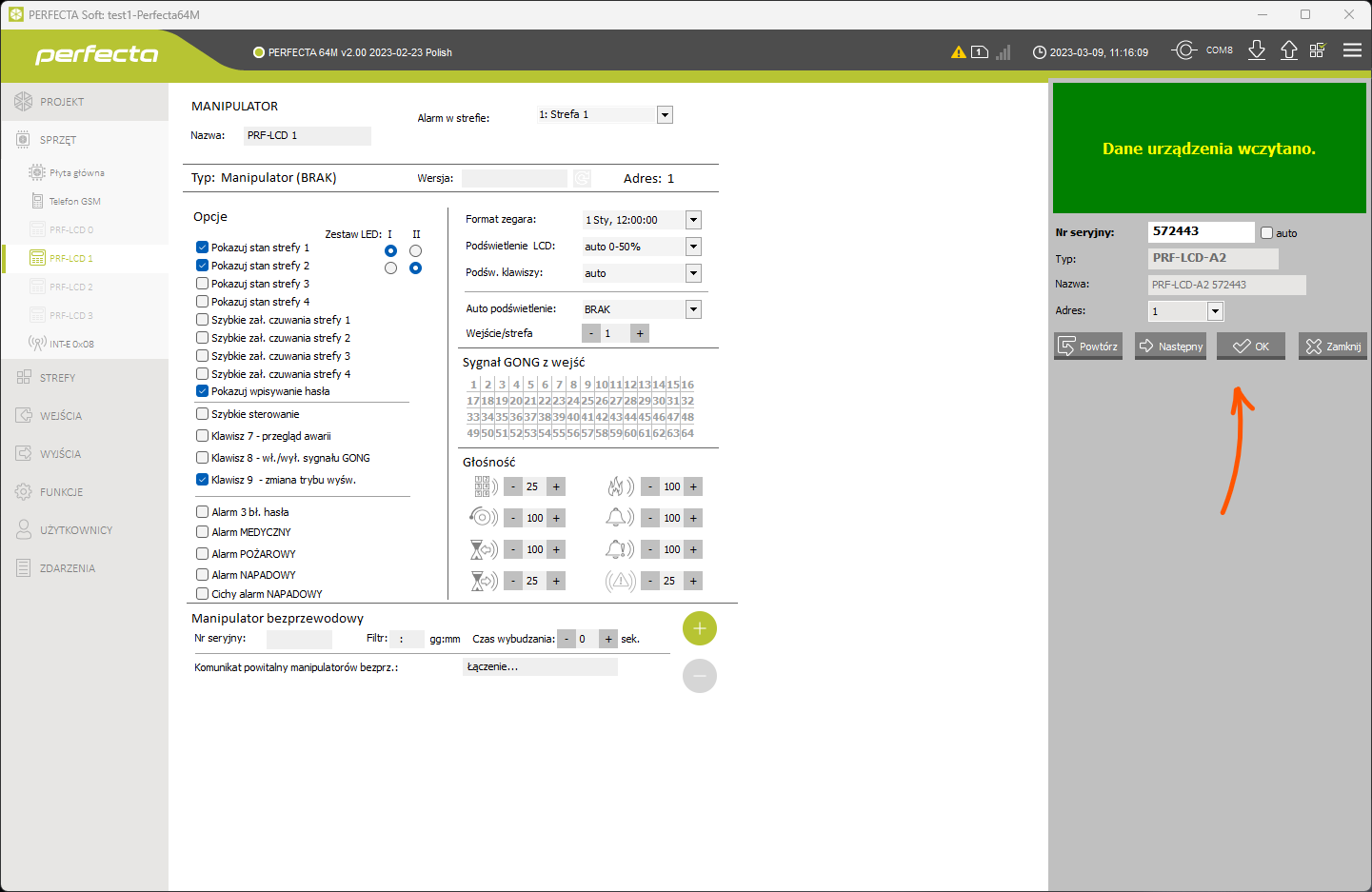Click the bell with exclamation volume icon
This screenshot has height=892, width=1372.
(x=621, y=549)
